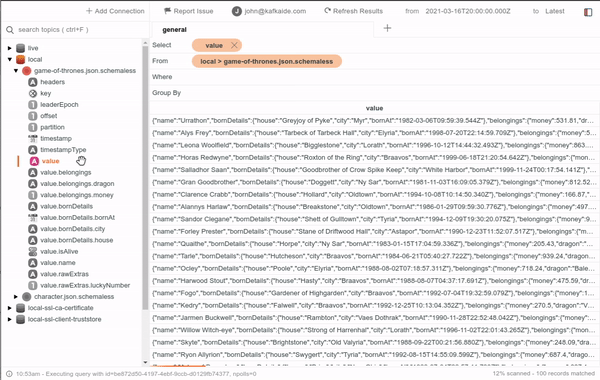Click the game-of-thrones topic red icon
This screenshot has width=600, height=380.
(26, 71)
